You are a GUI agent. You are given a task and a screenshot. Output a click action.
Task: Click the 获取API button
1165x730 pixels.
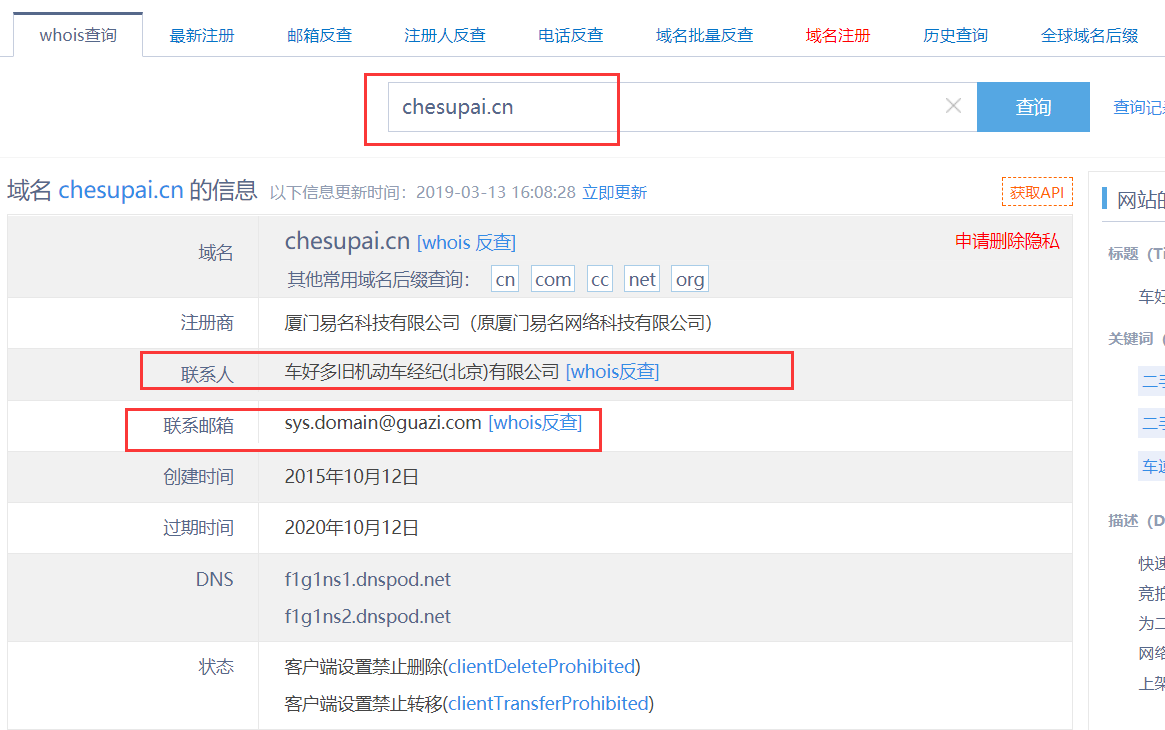(x=1036, y=192)
